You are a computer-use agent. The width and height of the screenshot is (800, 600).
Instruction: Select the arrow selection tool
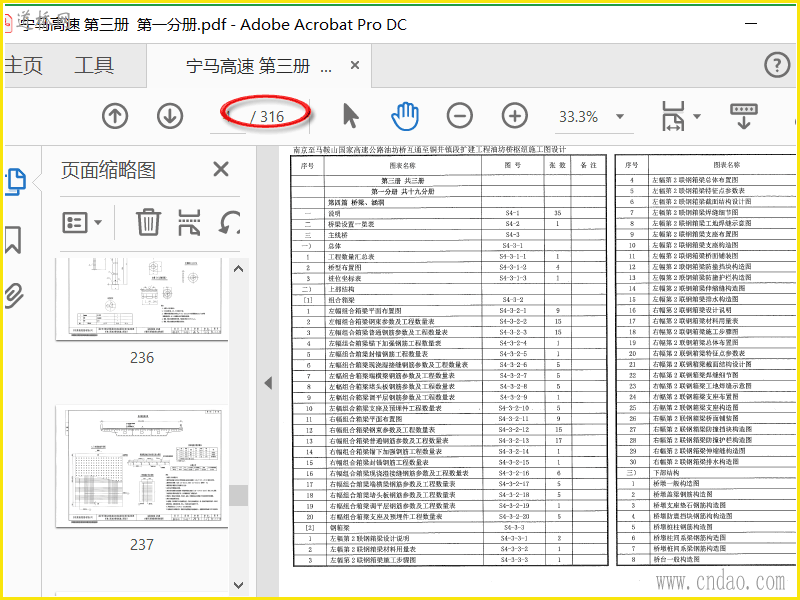351,116
